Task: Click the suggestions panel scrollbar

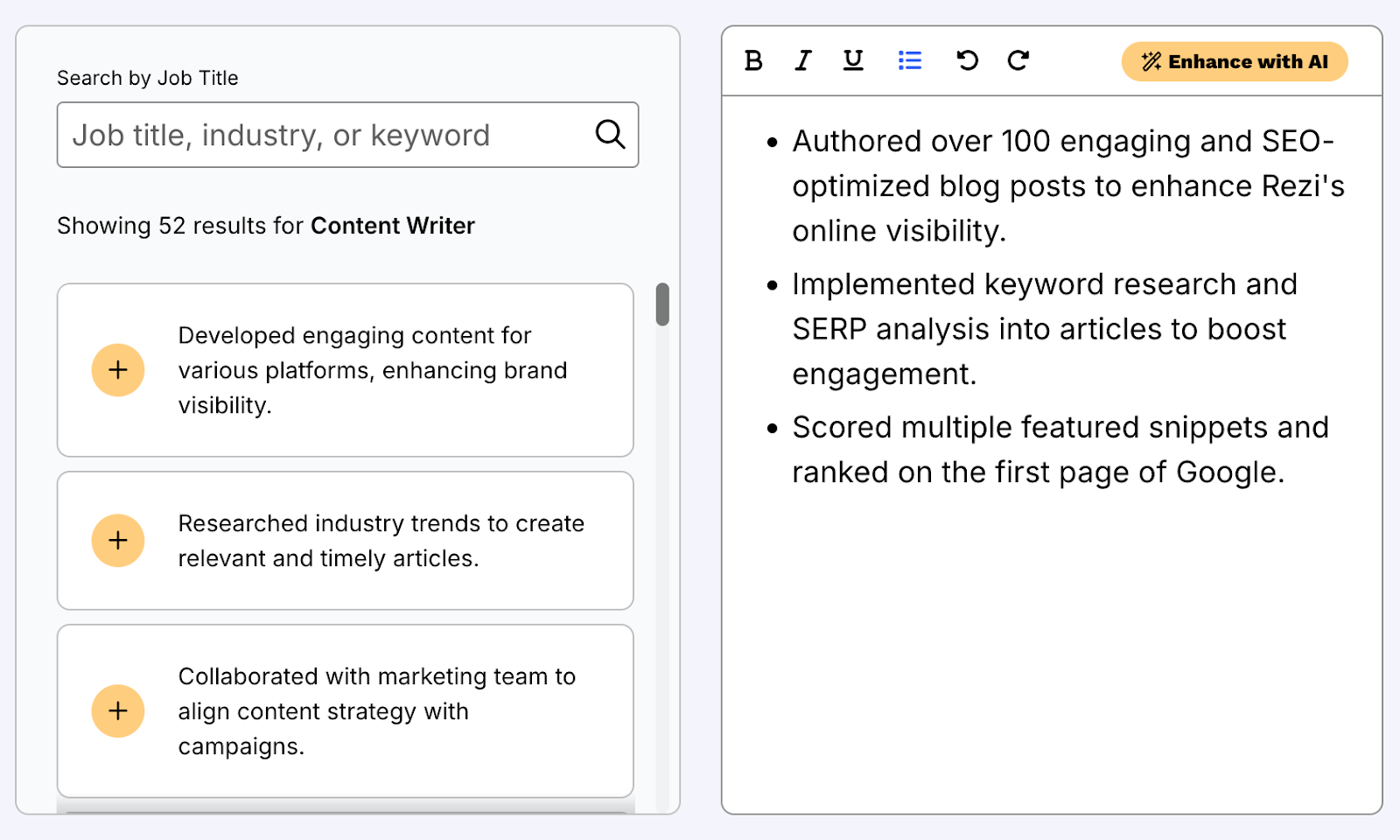Action: point(661,305)
